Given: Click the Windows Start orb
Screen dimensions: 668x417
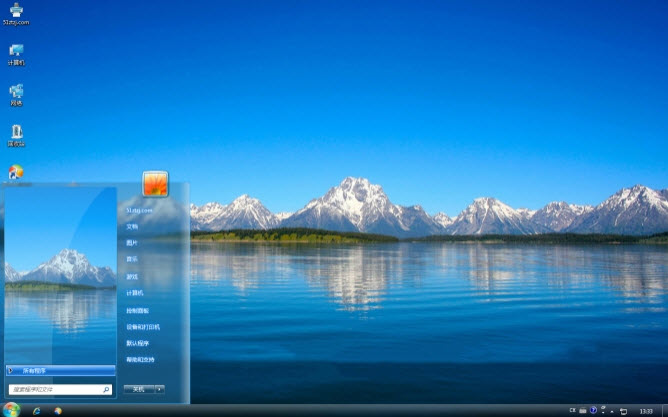Looking at the screenshot, I should [x=11, y=410].
